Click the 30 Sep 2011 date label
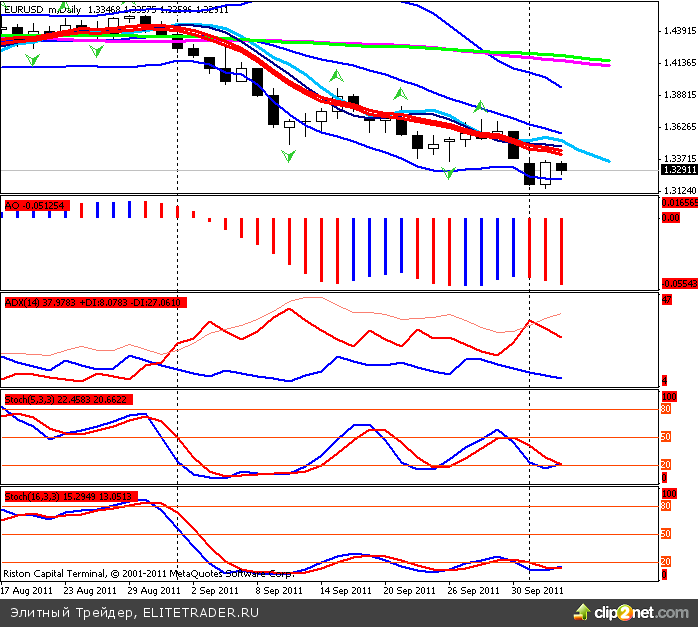The height and width of the screenshot is (627, 698). (x=538, y=591)
